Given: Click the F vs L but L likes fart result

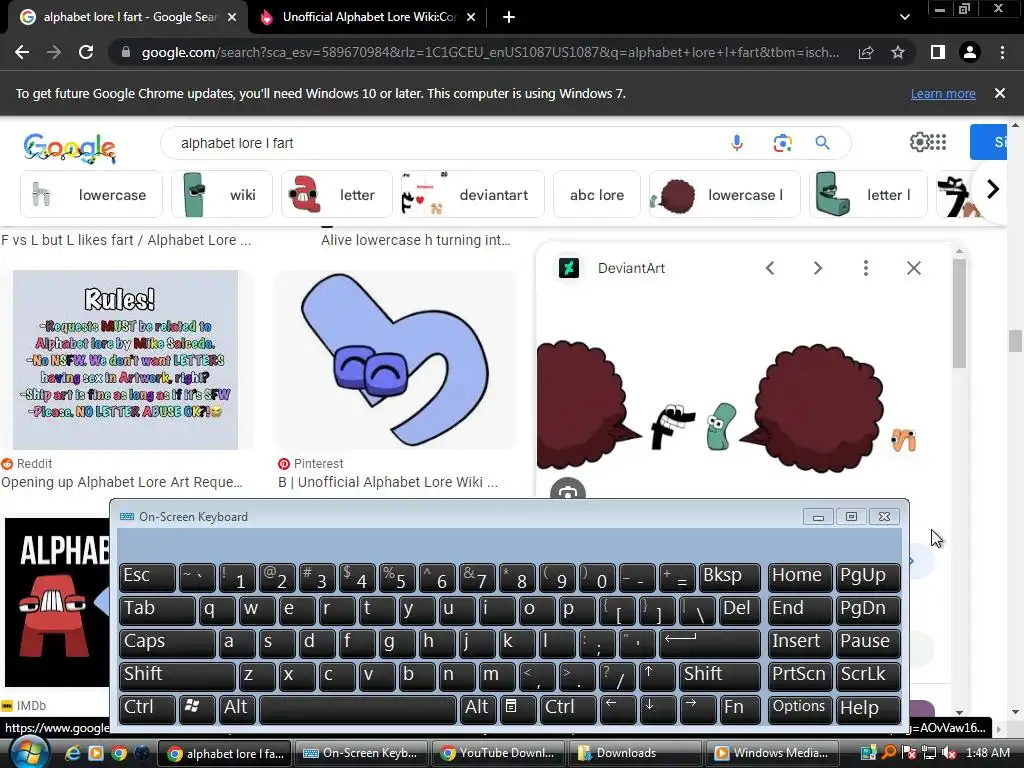Looking at the screenshot, I should [126, 240].
